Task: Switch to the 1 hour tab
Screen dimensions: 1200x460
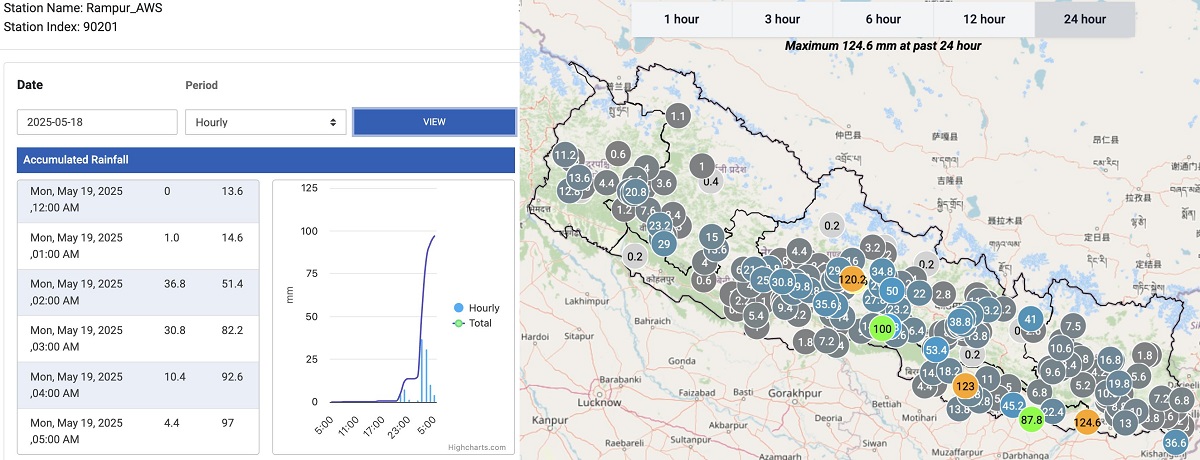Action: coord(681,19)
